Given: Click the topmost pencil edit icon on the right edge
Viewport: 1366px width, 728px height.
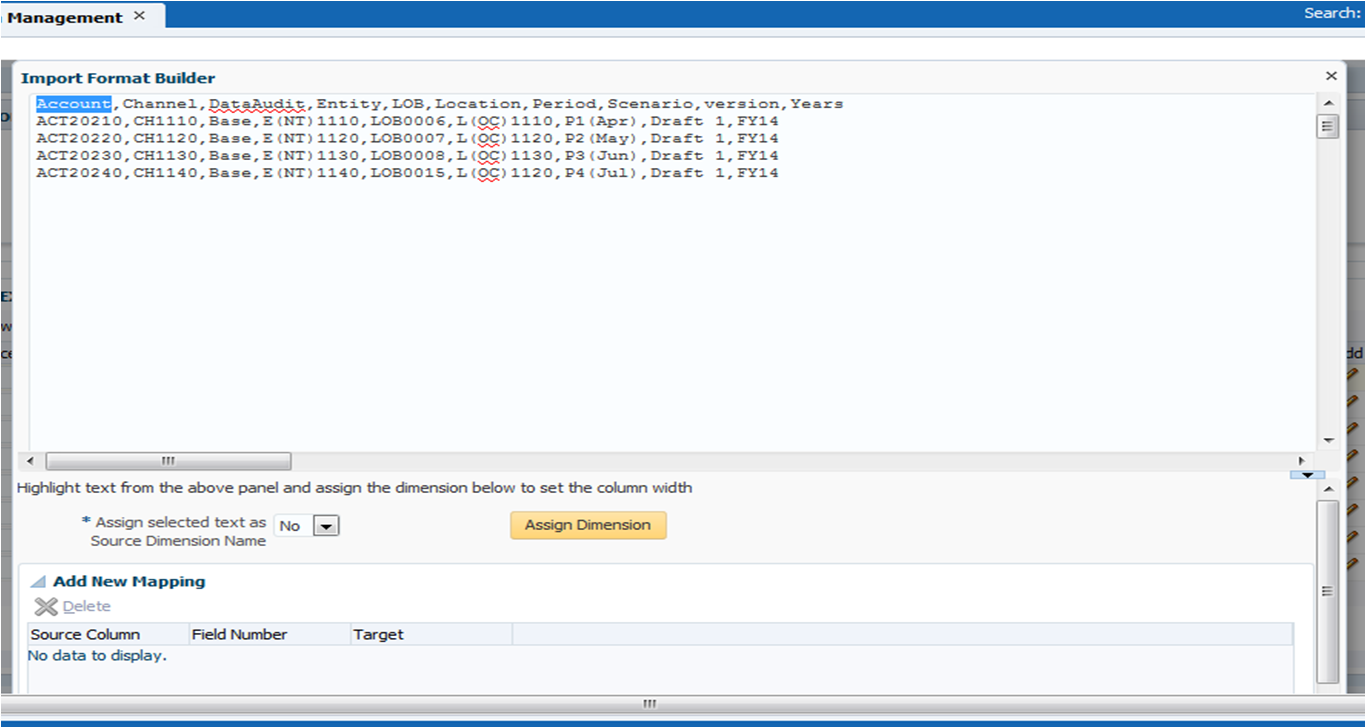Looking at the screenshot, I should 1354,374.
